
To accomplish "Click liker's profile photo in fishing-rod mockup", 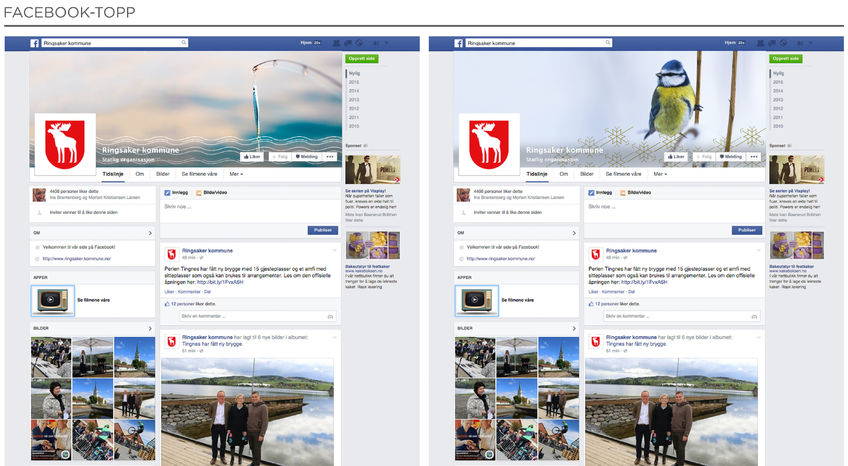I will (x=39, y=195).
